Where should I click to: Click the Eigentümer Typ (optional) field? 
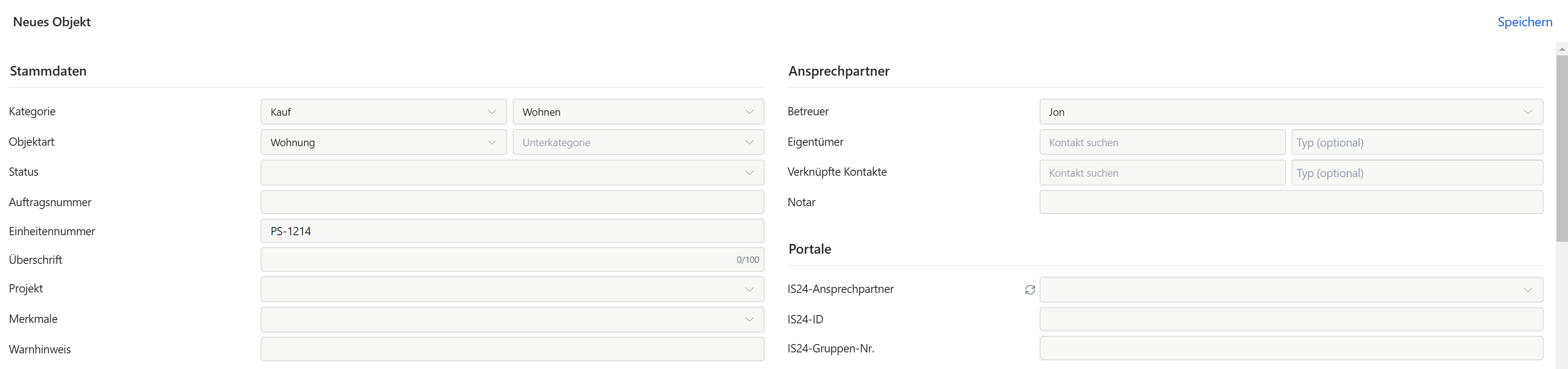coord(1416,143)
